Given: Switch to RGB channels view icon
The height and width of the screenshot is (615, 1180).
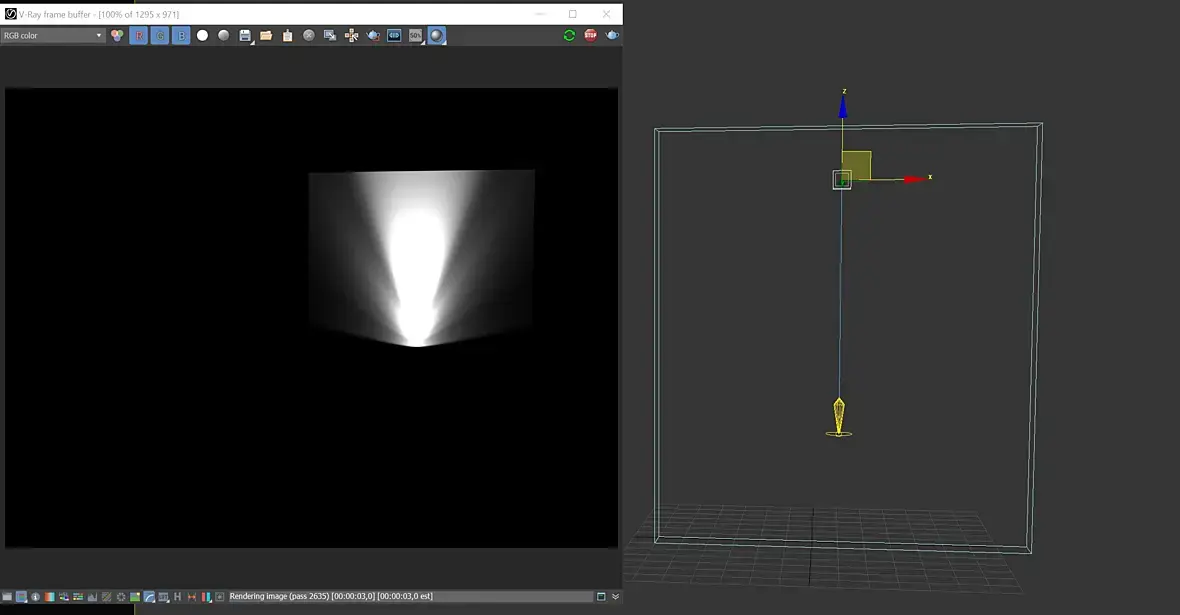Looking at the screenshot, I should [117, 35].
